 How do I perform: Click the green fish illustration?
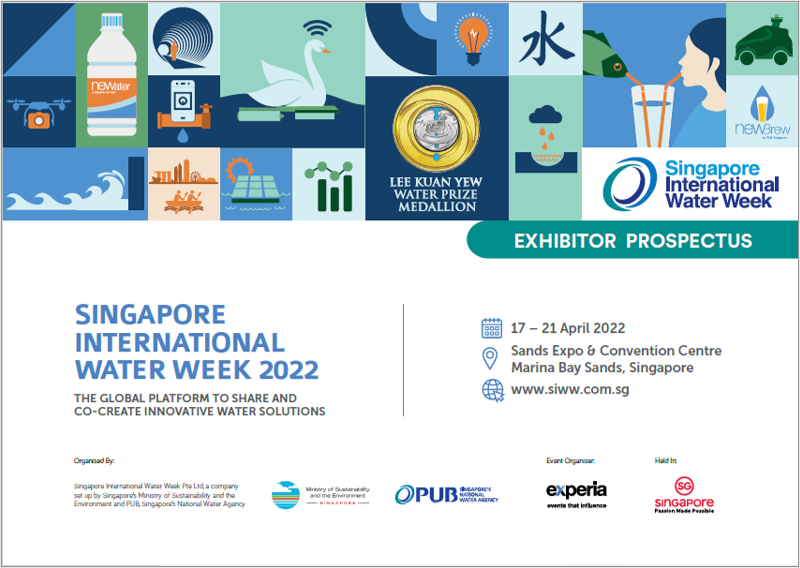tap(605, 54)
